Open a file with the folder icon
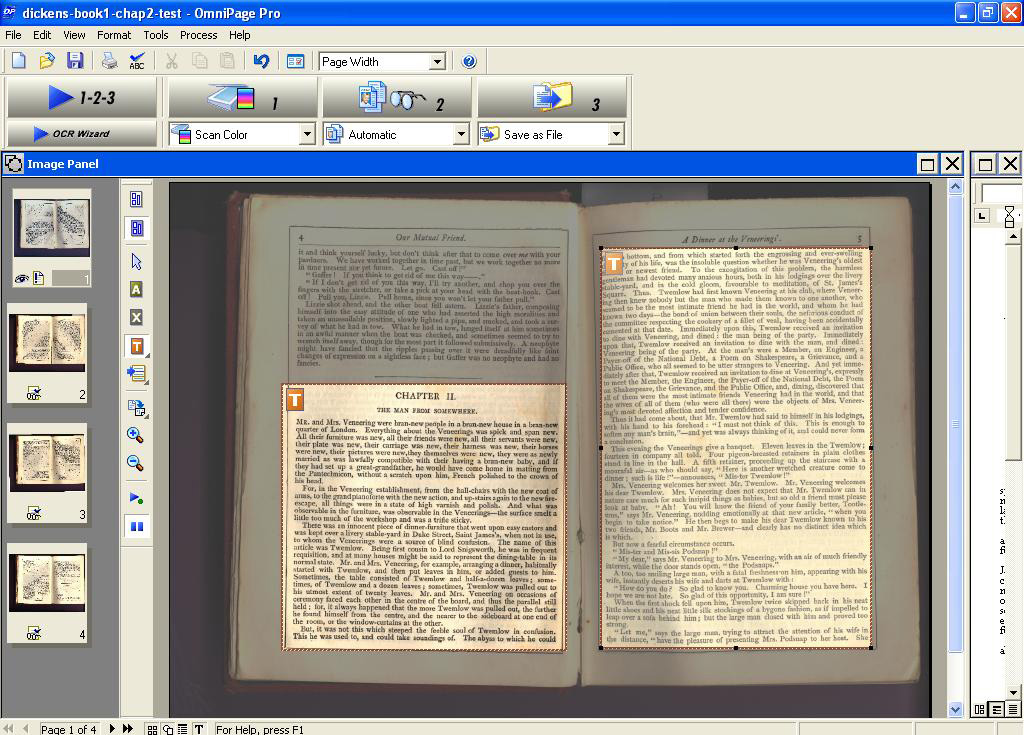The image size is (1024, 735). (x=46, y=61)
